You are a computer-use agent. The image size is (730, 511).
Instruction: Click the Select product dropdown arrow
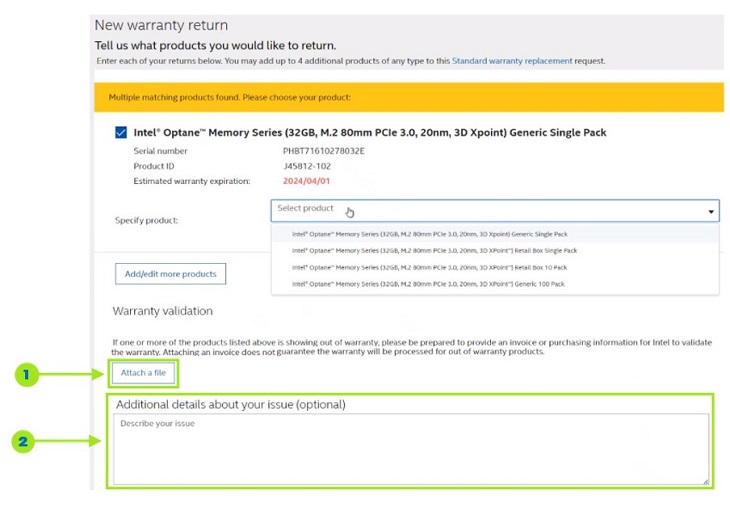click(711, 211)
